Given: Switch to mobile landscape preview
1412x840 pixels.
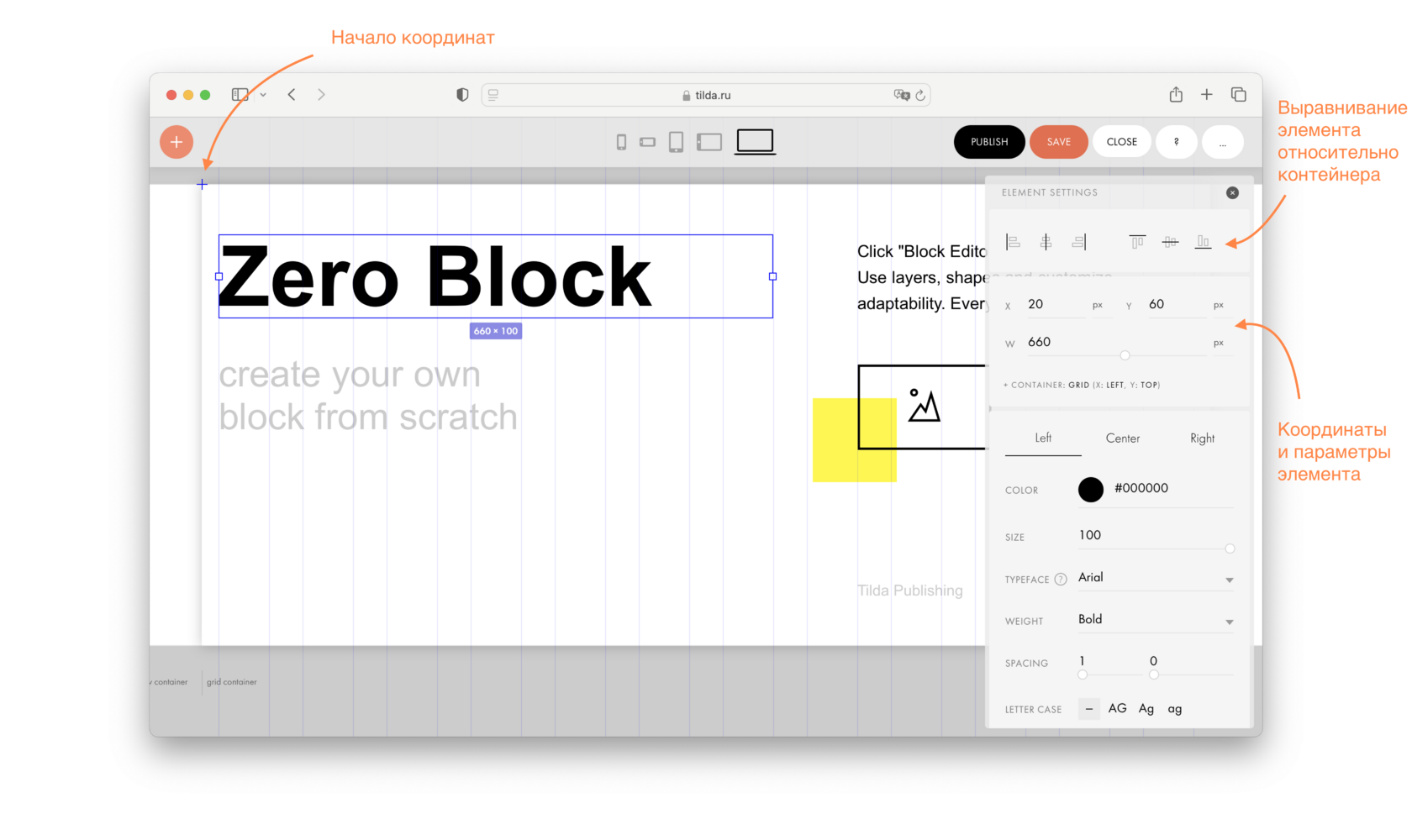Looking at the screenshot, I should pos(647,141).
